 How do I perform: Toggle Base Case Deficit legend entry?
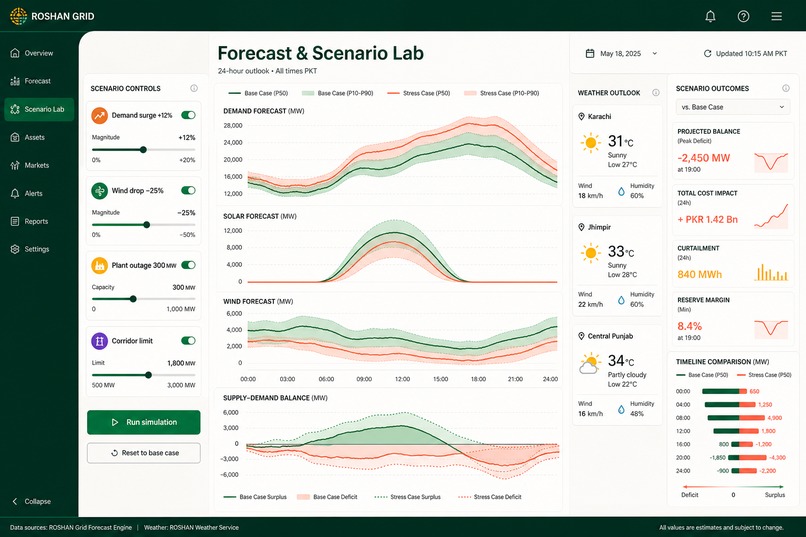coord(327,497)
